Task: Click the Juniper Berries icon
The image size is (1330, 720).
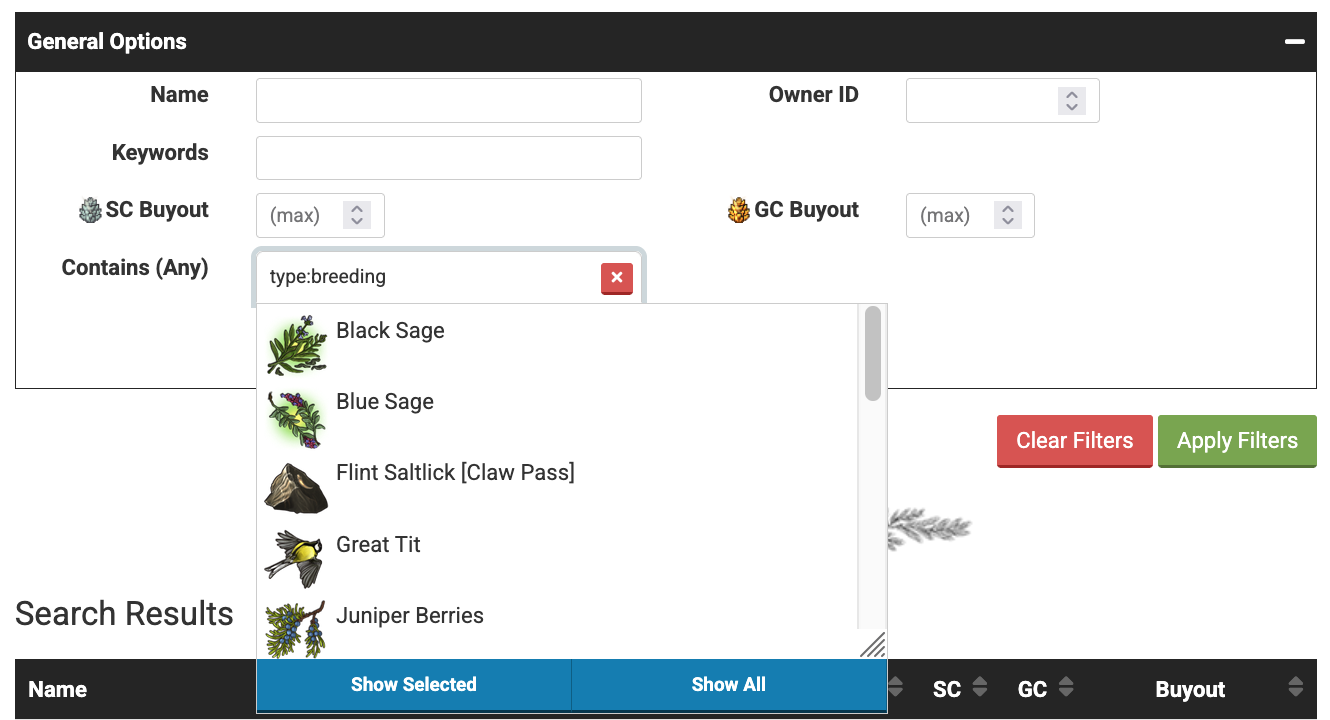Action: (297, 628)
